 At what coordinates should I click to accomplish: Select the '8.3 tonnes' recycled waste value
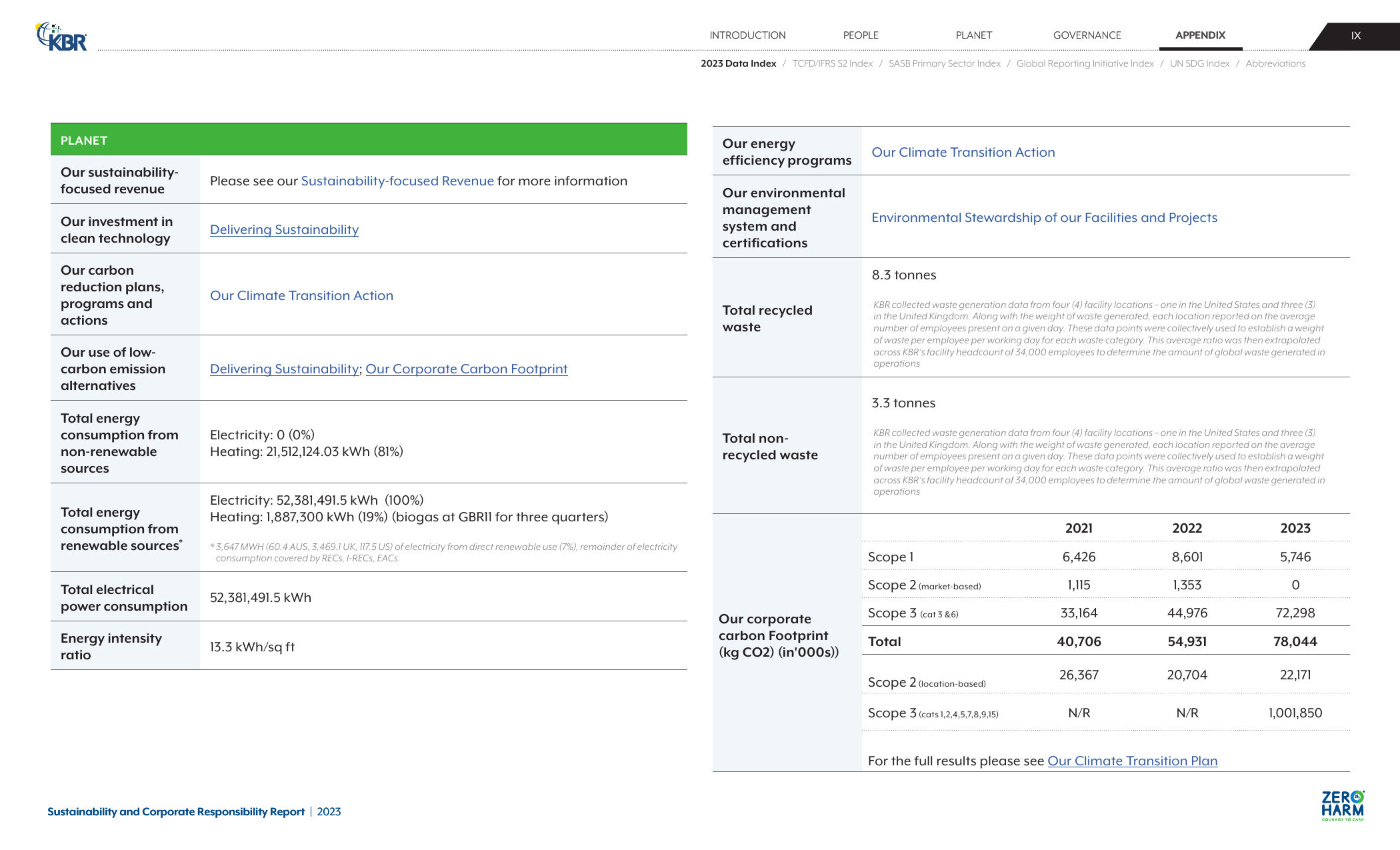[903, 275]
